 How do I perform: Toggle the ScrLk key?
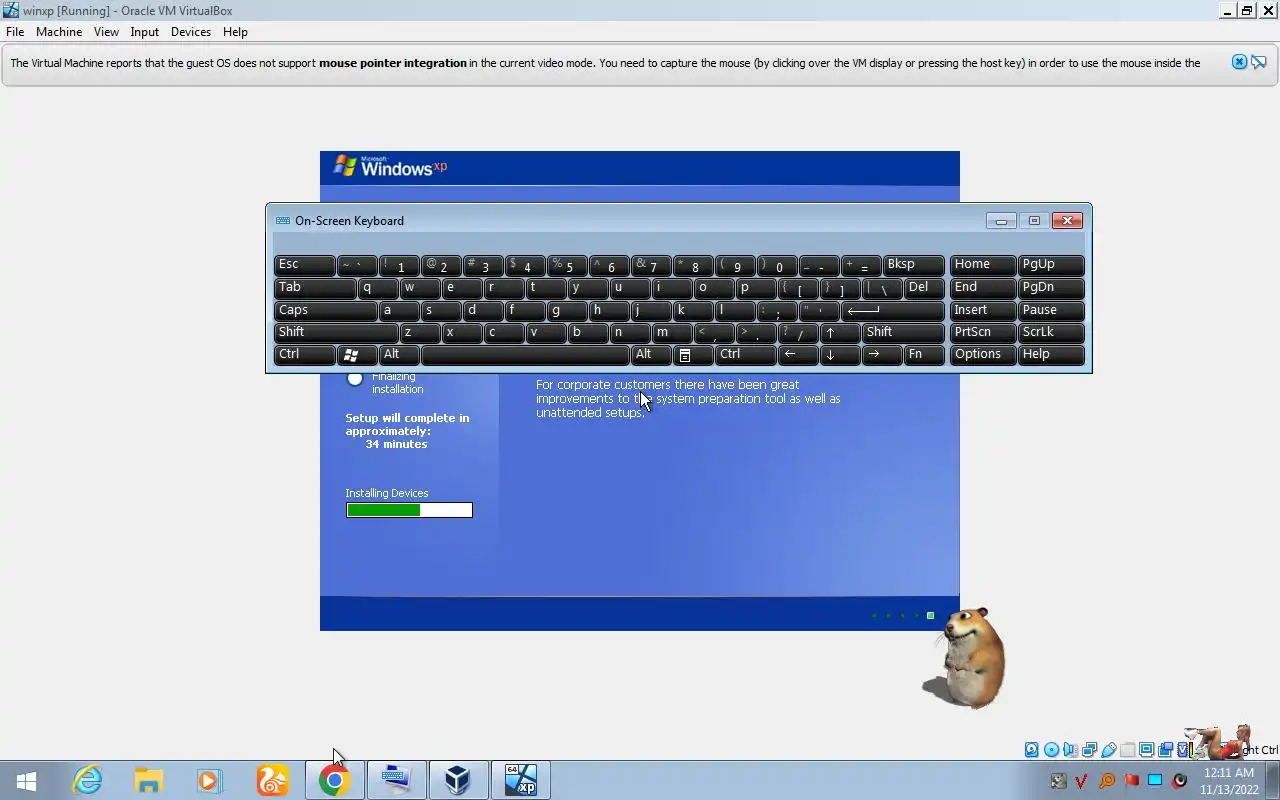coord(1051,332)
